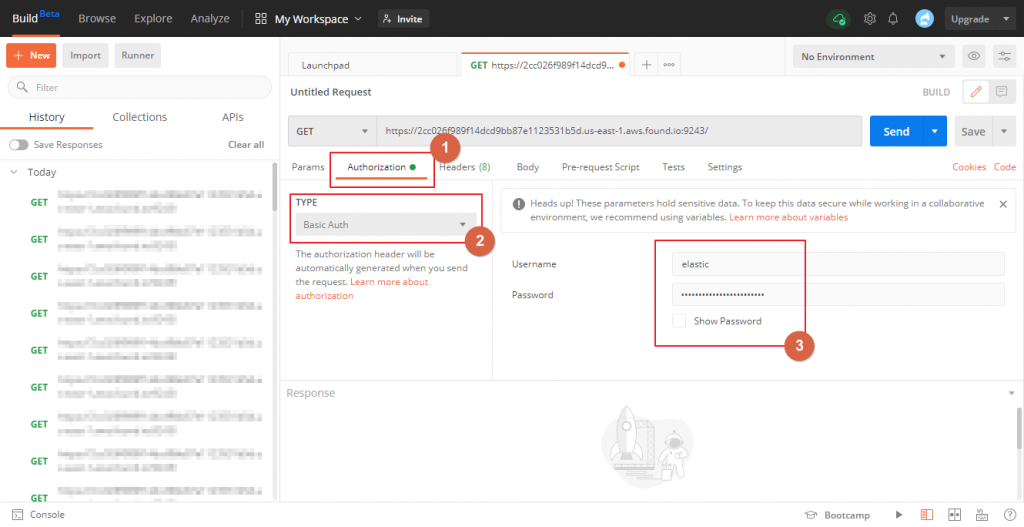Open the user avatar menu
Viewport: 1024px width, 527px height.
(924, 19)
